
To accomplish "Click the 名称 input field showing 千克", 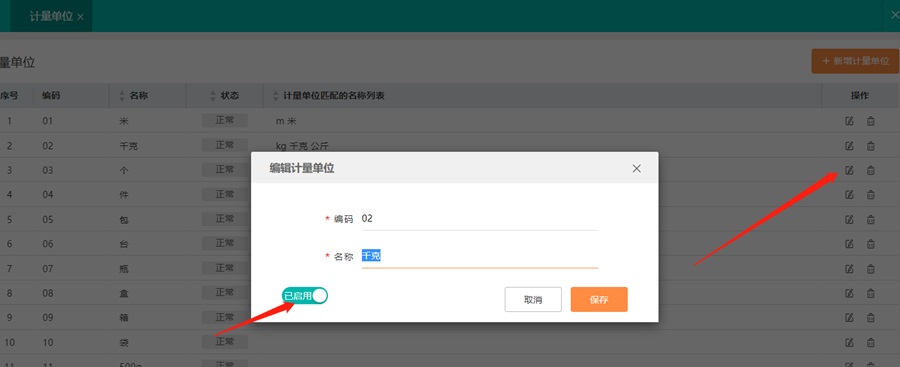I will click(x=480, y=256).
